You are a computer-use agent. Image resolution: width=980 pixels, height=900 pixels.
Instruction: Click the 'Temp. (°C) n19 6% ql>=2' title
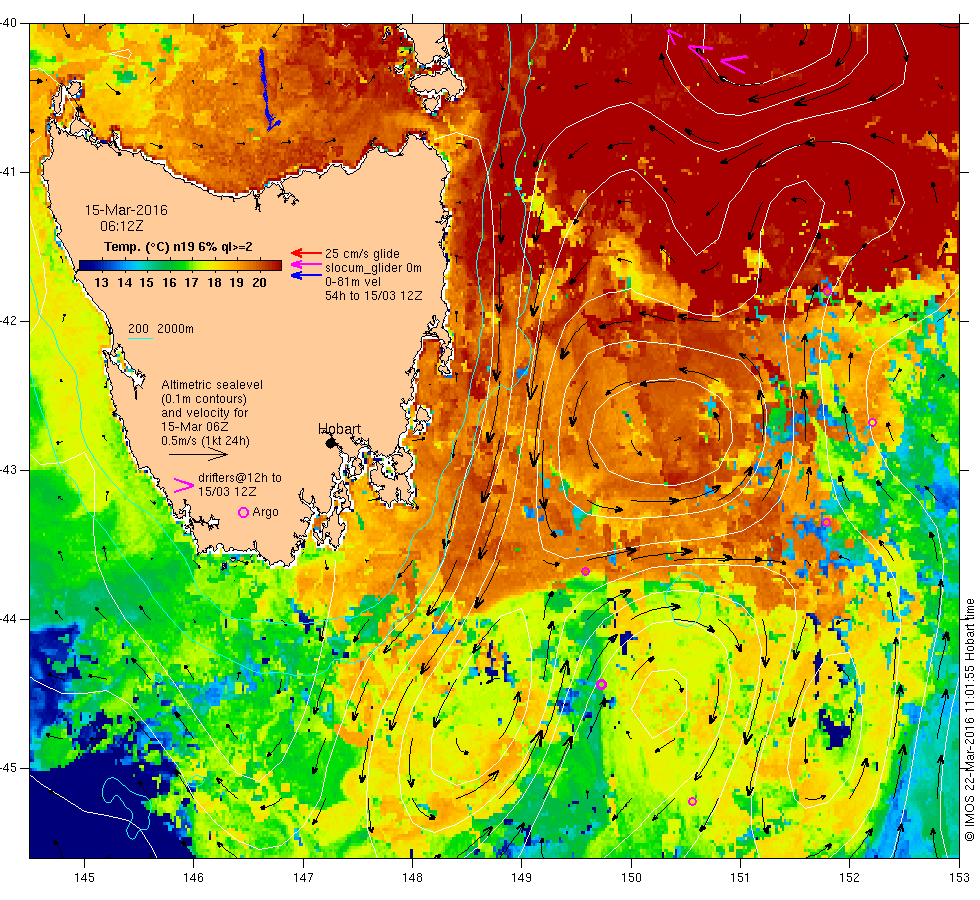click(x=178, y=247)
